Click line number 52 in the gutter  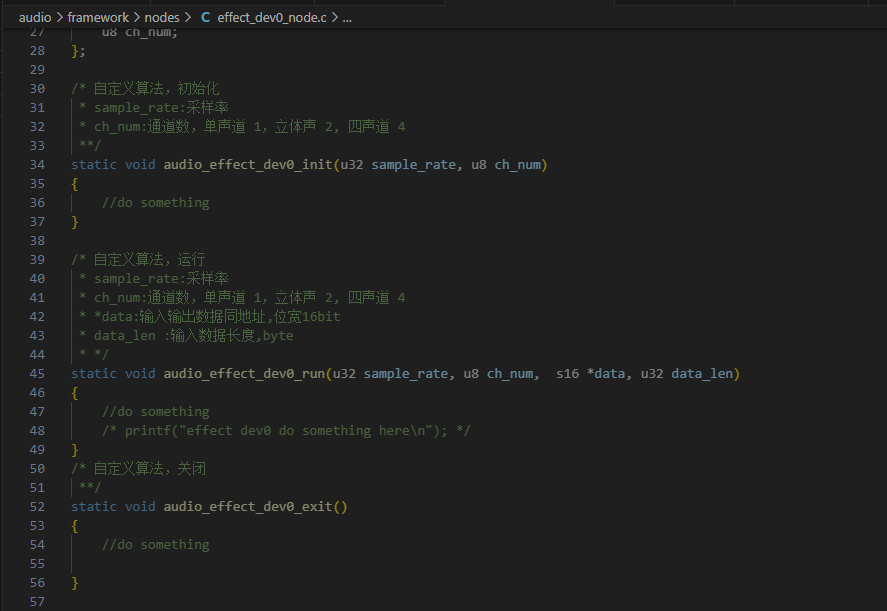tap(37, 506)
